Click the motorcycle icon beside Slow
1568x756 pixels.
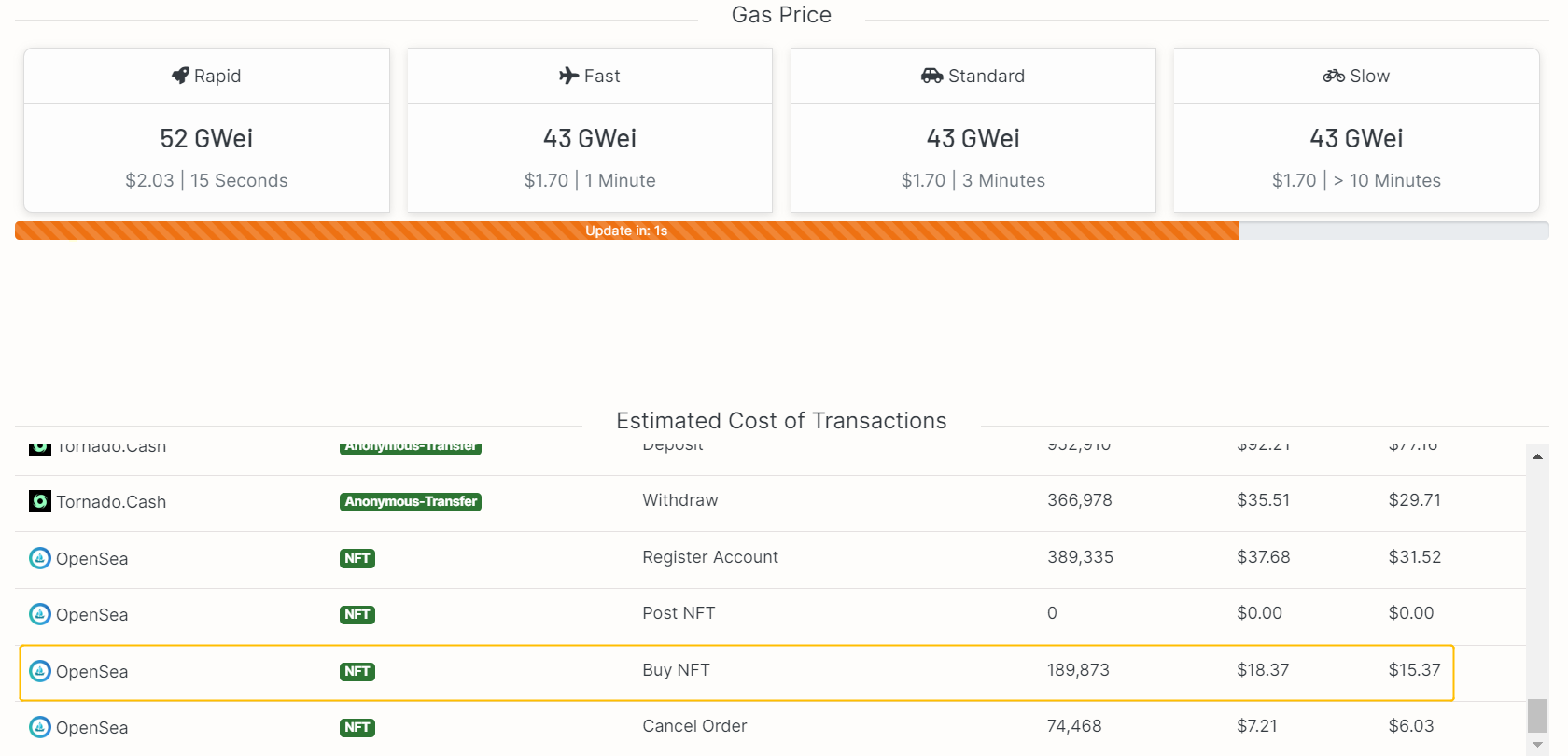1334,76
